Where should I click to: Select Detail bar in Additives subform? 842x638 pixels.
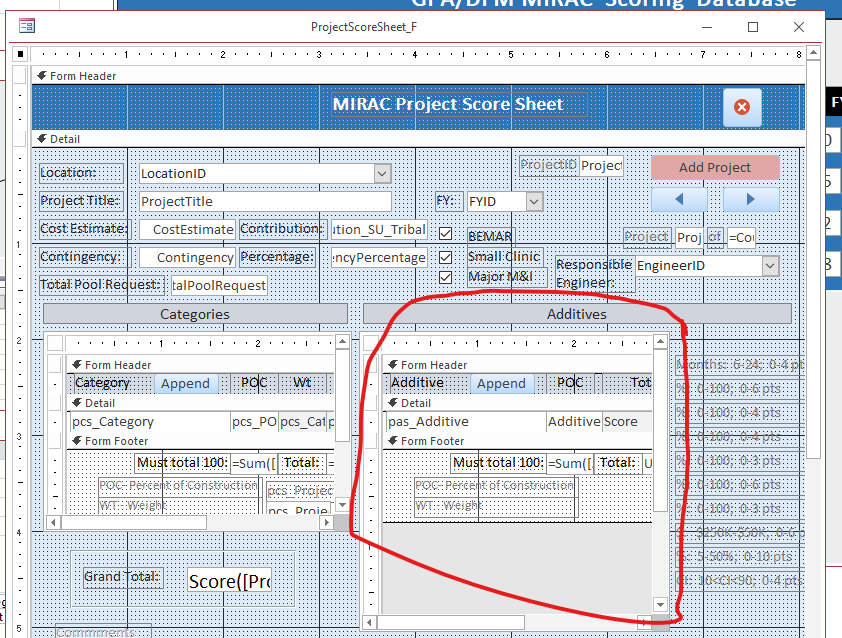coord(517,403)
